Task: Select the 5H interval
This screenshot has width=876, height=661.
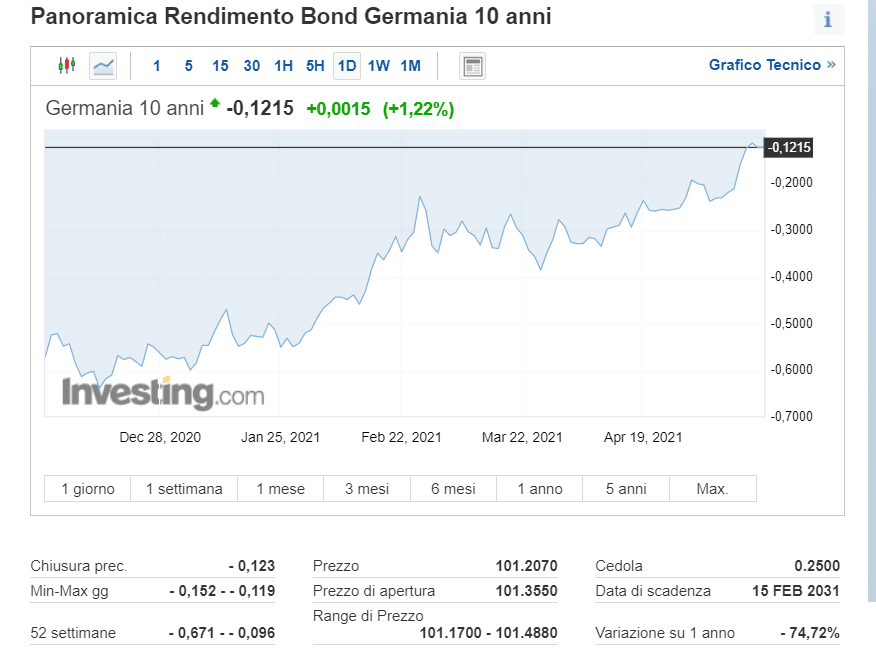Action: (x=315, y=66)
